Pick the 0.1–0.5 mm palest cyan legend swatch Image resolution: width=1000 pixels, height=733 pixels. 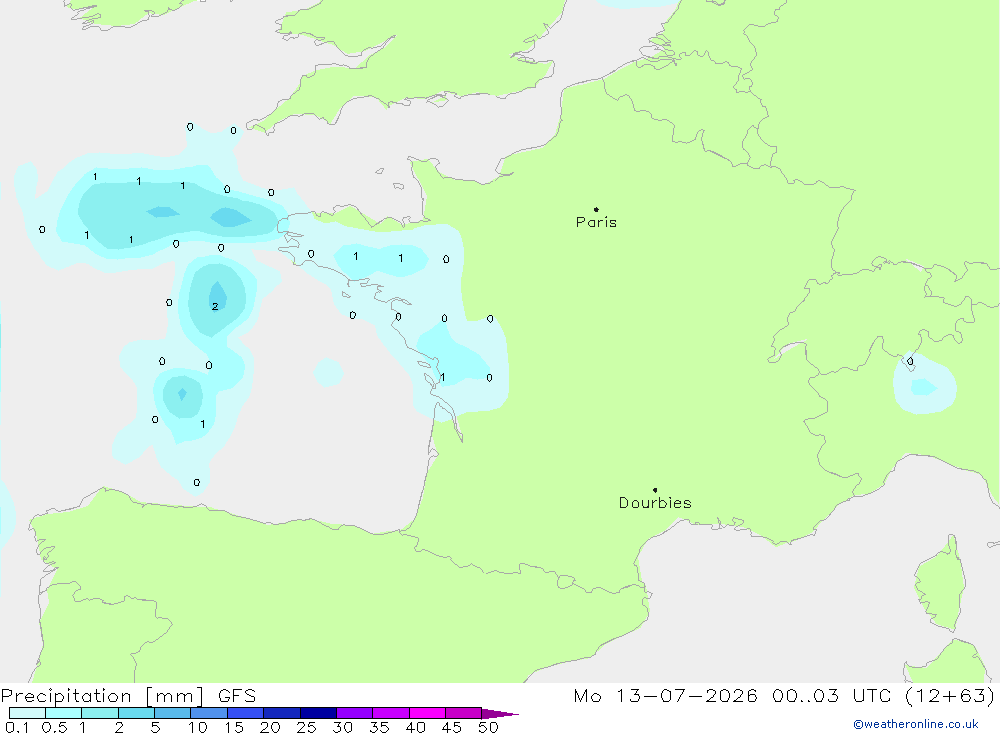click(x=27, y=713)
